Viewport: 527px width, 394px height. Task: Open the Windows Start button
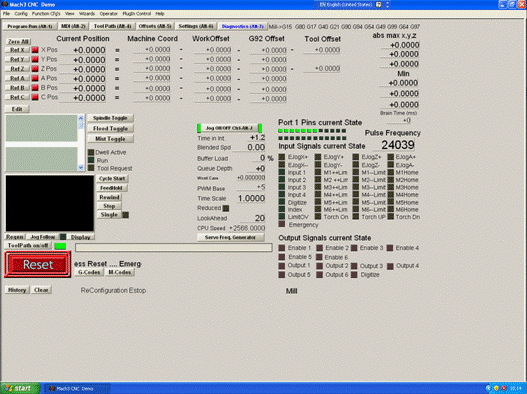20,388
